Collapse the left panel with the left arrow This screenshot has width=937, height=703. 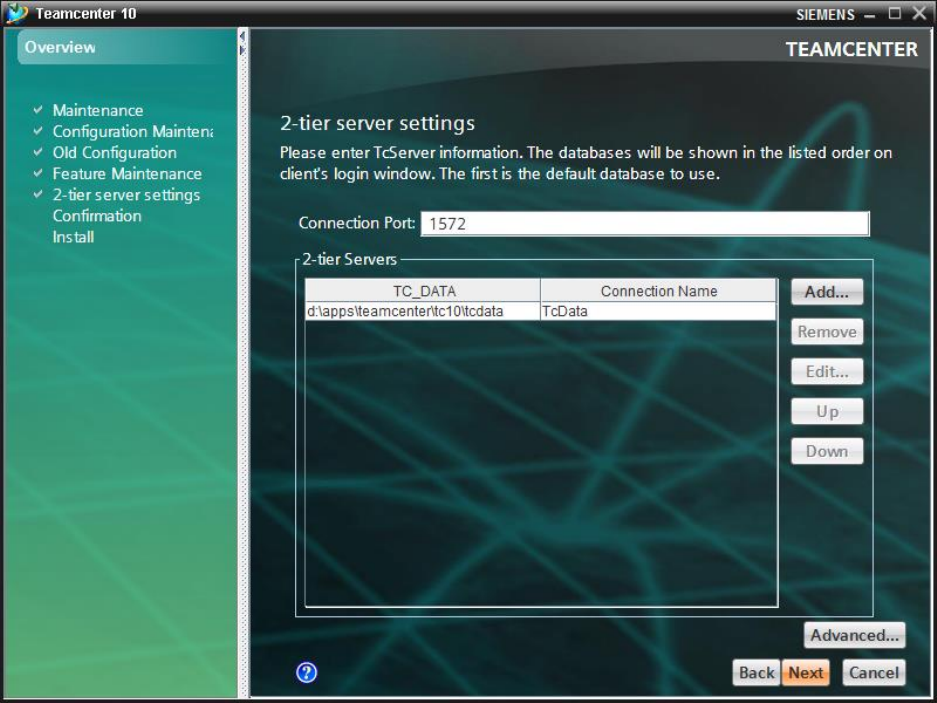pyautogui.click(x=242, y=36)
